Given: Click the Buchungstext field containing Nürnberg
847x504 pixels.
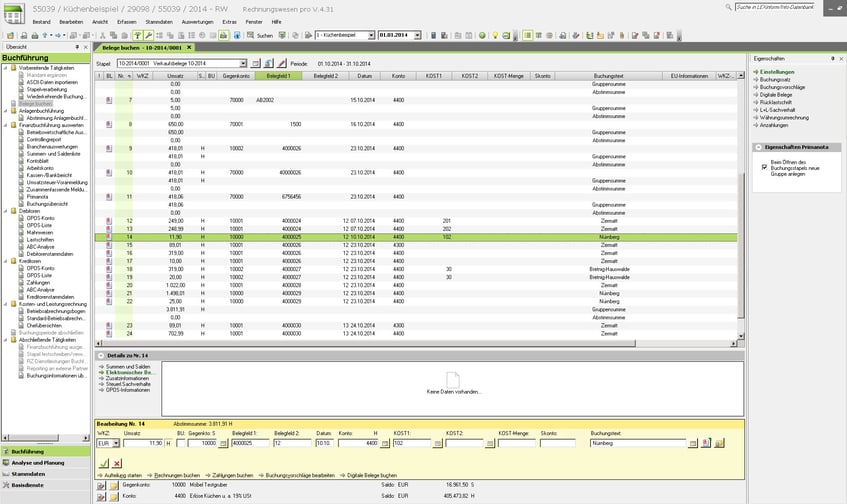Looking at the screenshot, I should click(638, 443).
